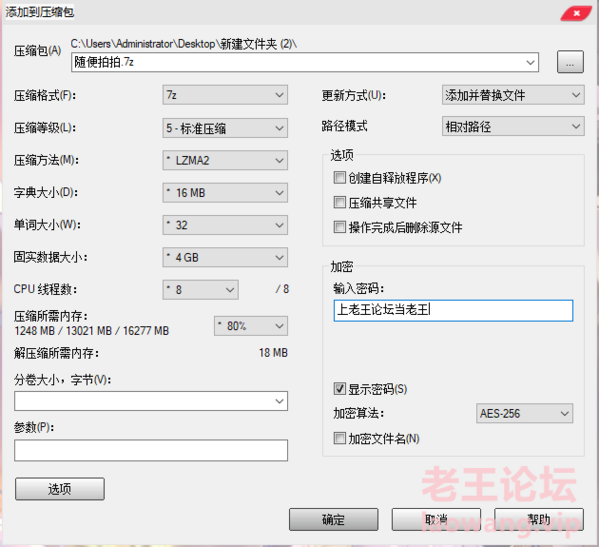Expand the AES-256 encryption method dropdown

click(524, 413)
